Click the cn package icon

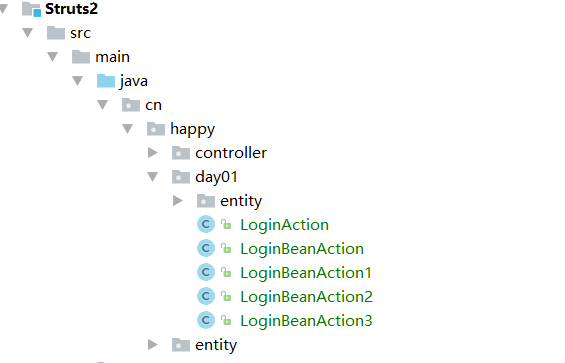coord(131,105)
